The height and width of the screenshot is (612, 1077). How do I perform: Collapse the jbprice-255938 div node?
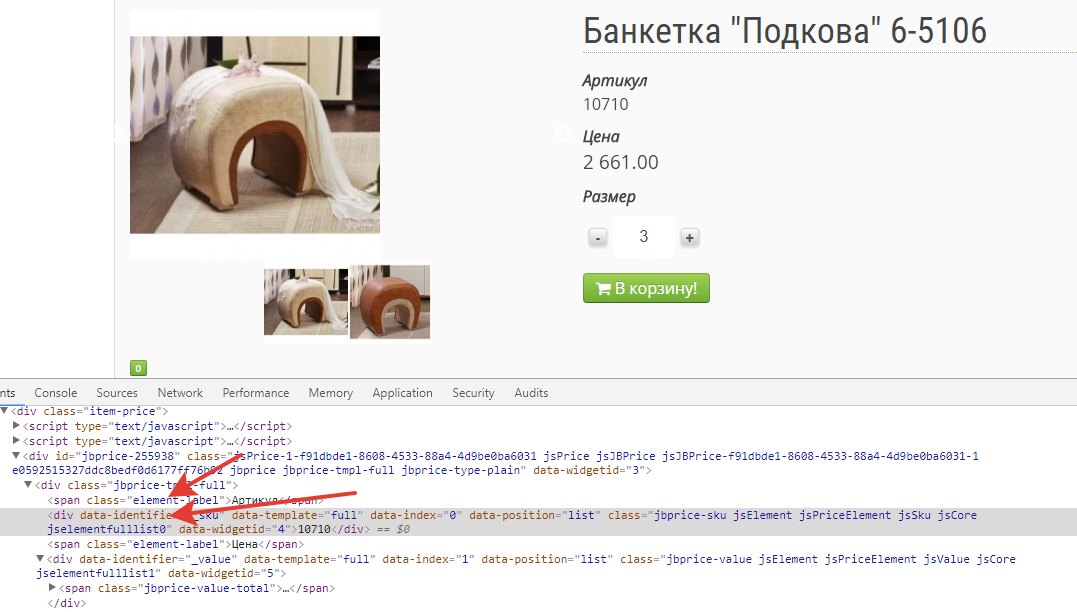[16, 456]
